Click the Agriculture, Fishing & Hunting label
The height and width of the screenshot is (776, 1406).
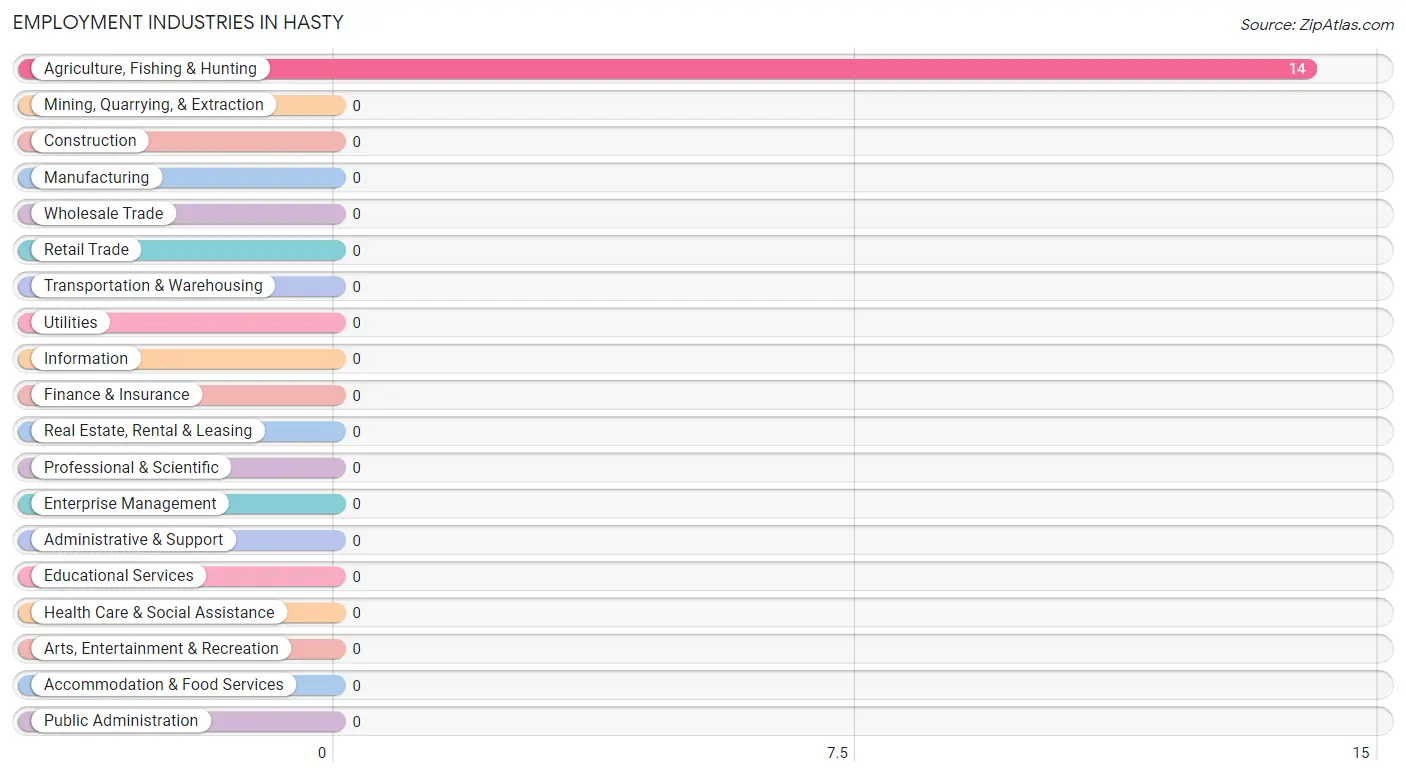click(150, 69)
